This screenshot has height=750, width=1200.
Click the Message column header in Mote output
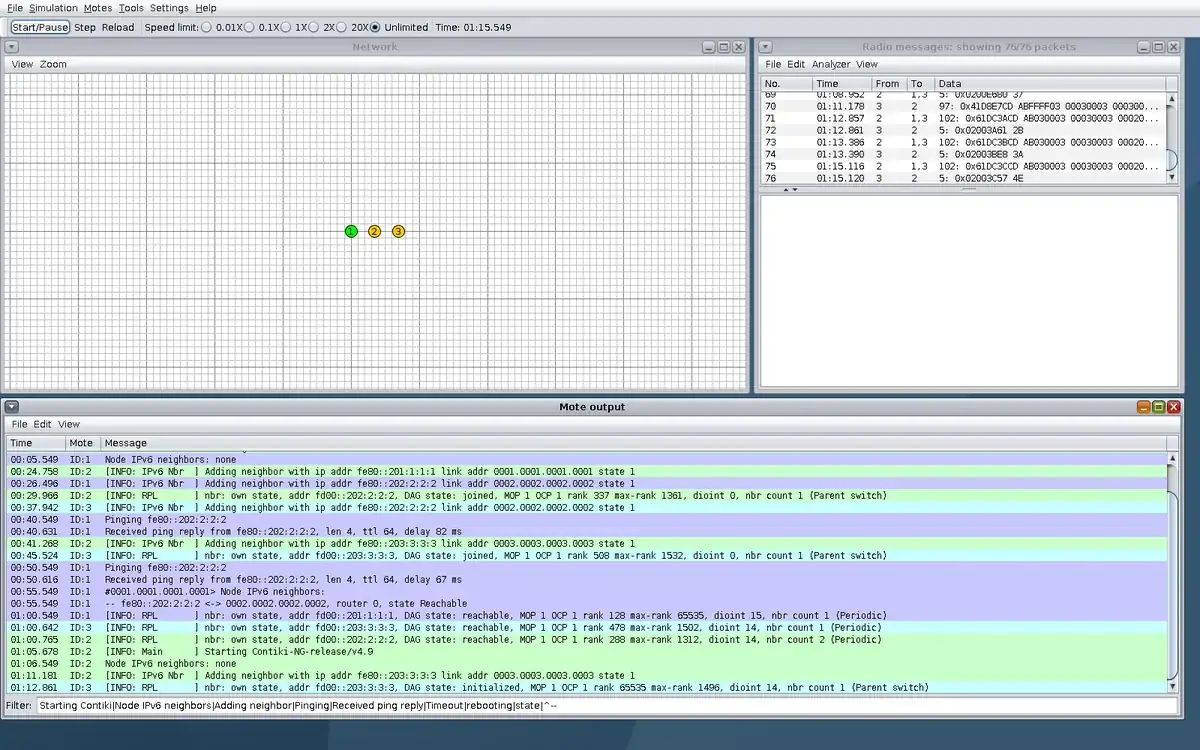click(634, 443)
